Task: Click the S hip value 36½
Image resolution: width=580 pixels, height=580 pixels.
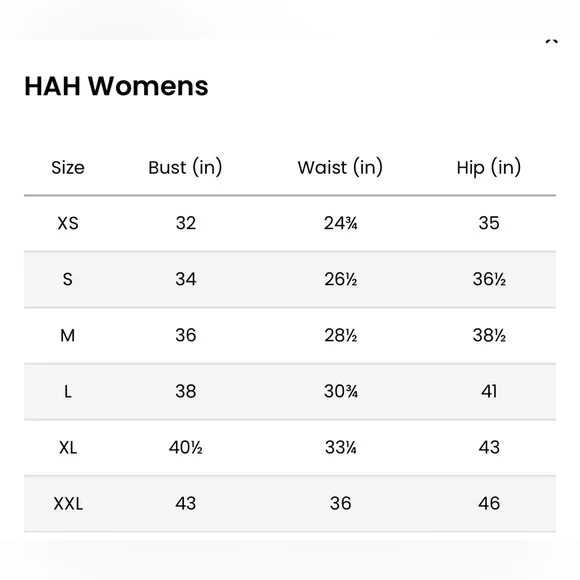Action: coord(489,279)
